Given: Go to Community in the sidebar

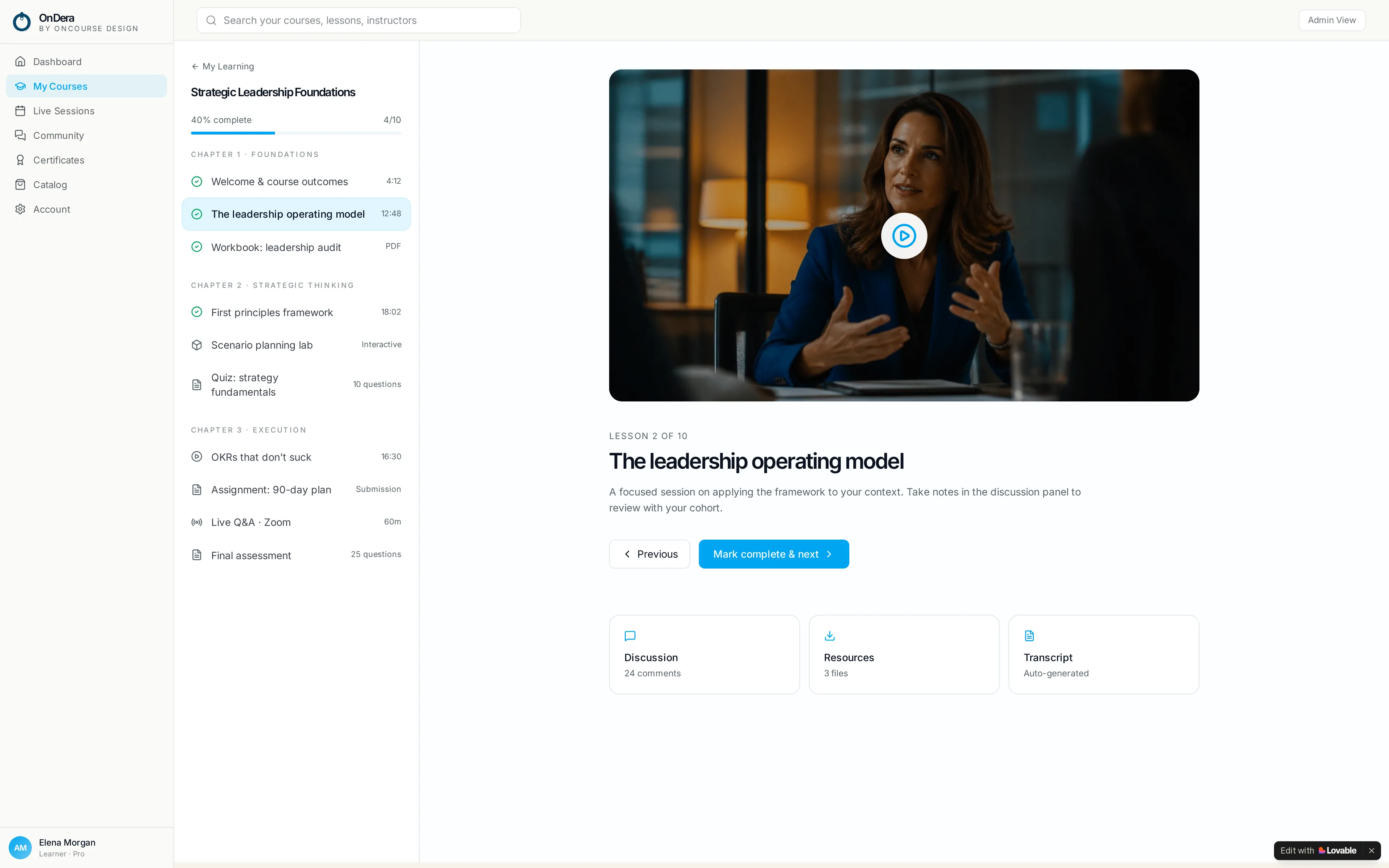Looking at the screenshot, I should [87, 136].
